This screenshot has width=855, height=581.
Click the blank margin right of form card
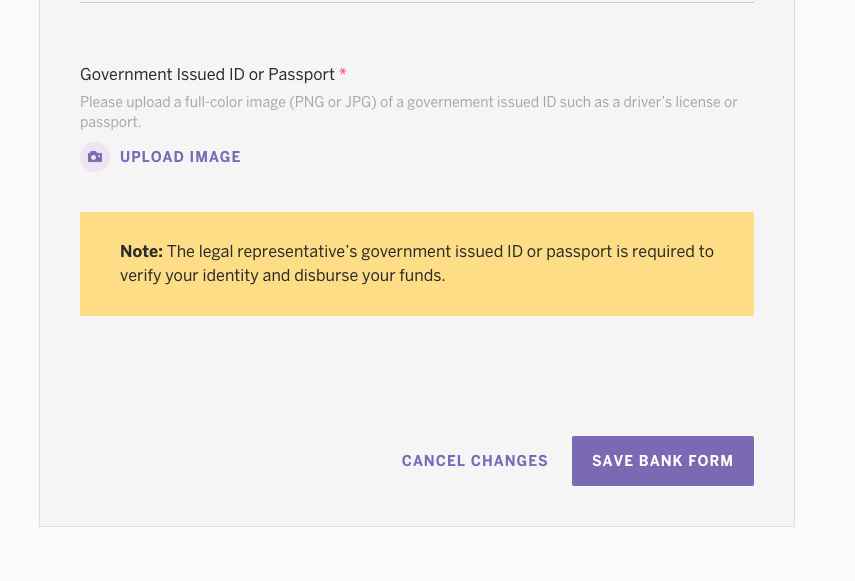tap(825, 262)
